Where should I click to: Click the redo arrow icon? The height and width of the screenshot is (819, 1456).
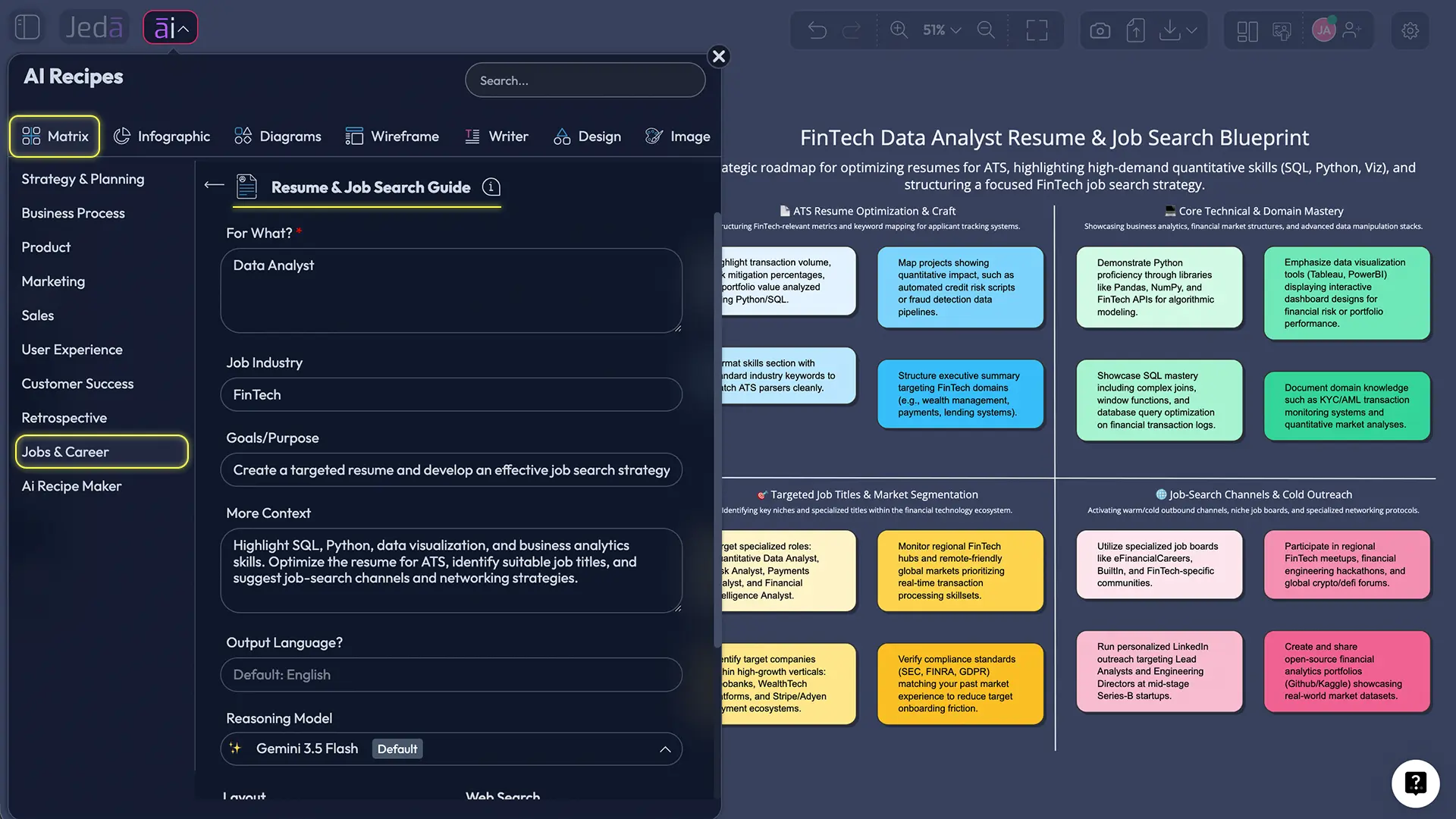tap(852, 30)
